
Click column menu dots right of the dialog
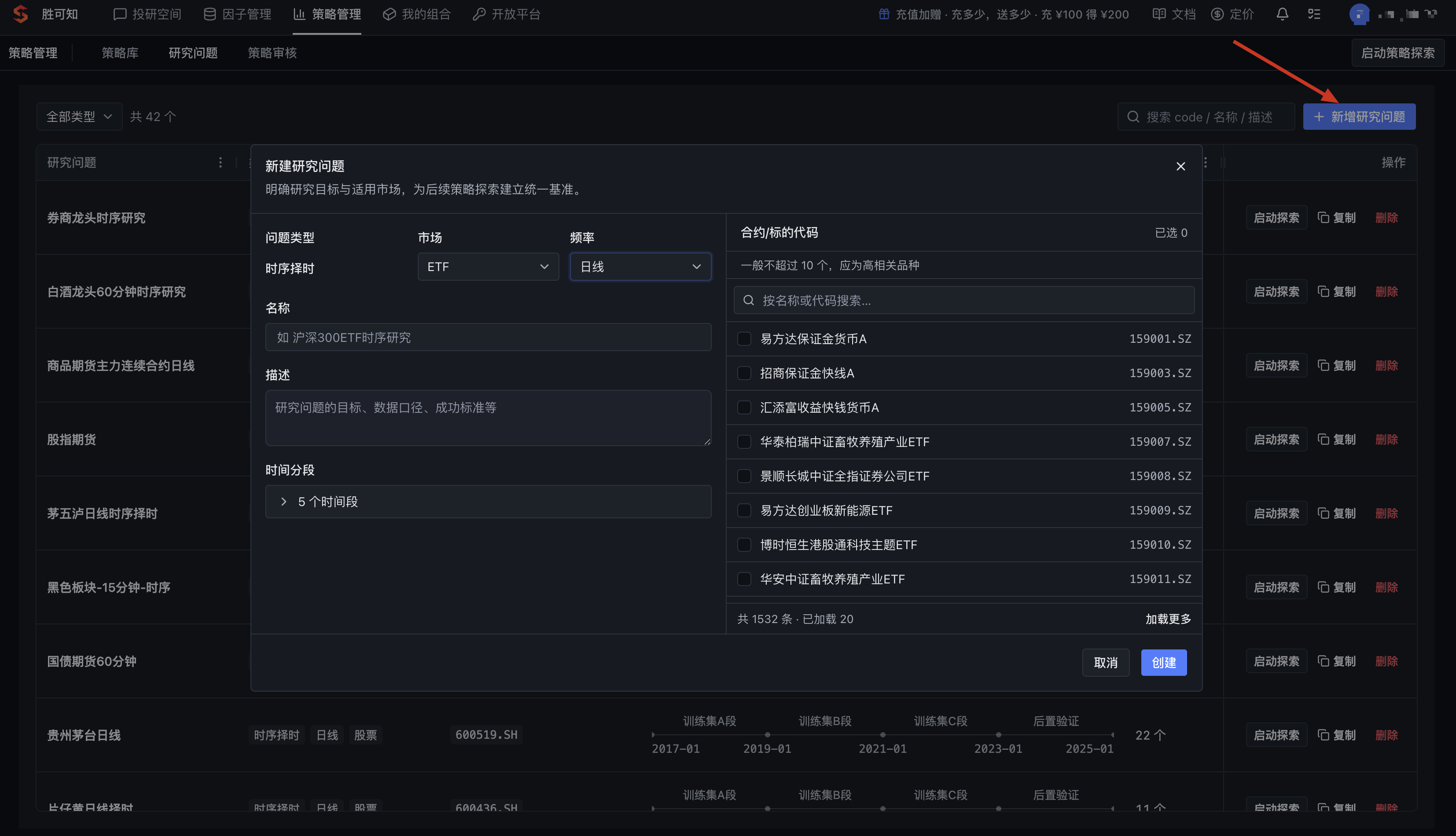coord(1205,162)
